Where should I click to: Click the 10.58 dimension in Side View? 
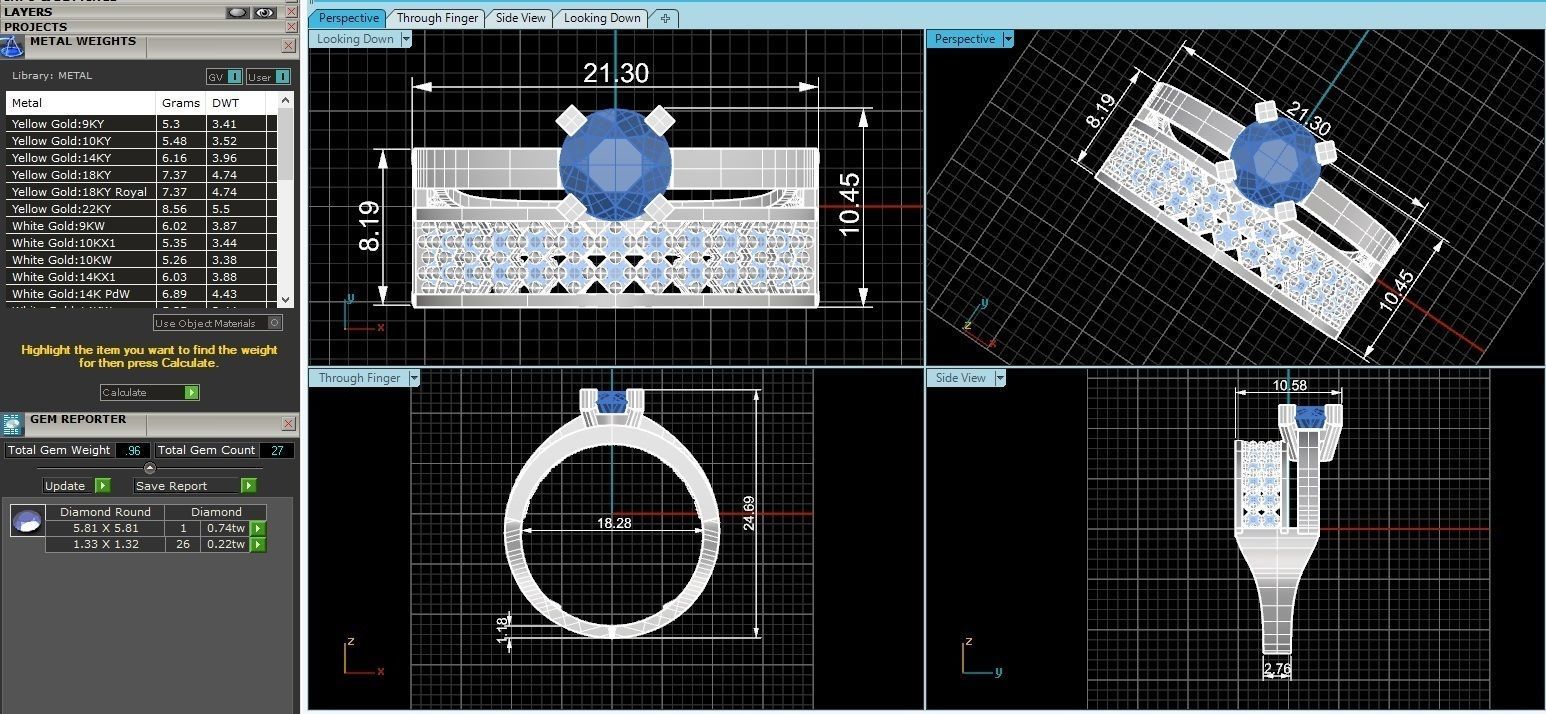point(1290,386)
